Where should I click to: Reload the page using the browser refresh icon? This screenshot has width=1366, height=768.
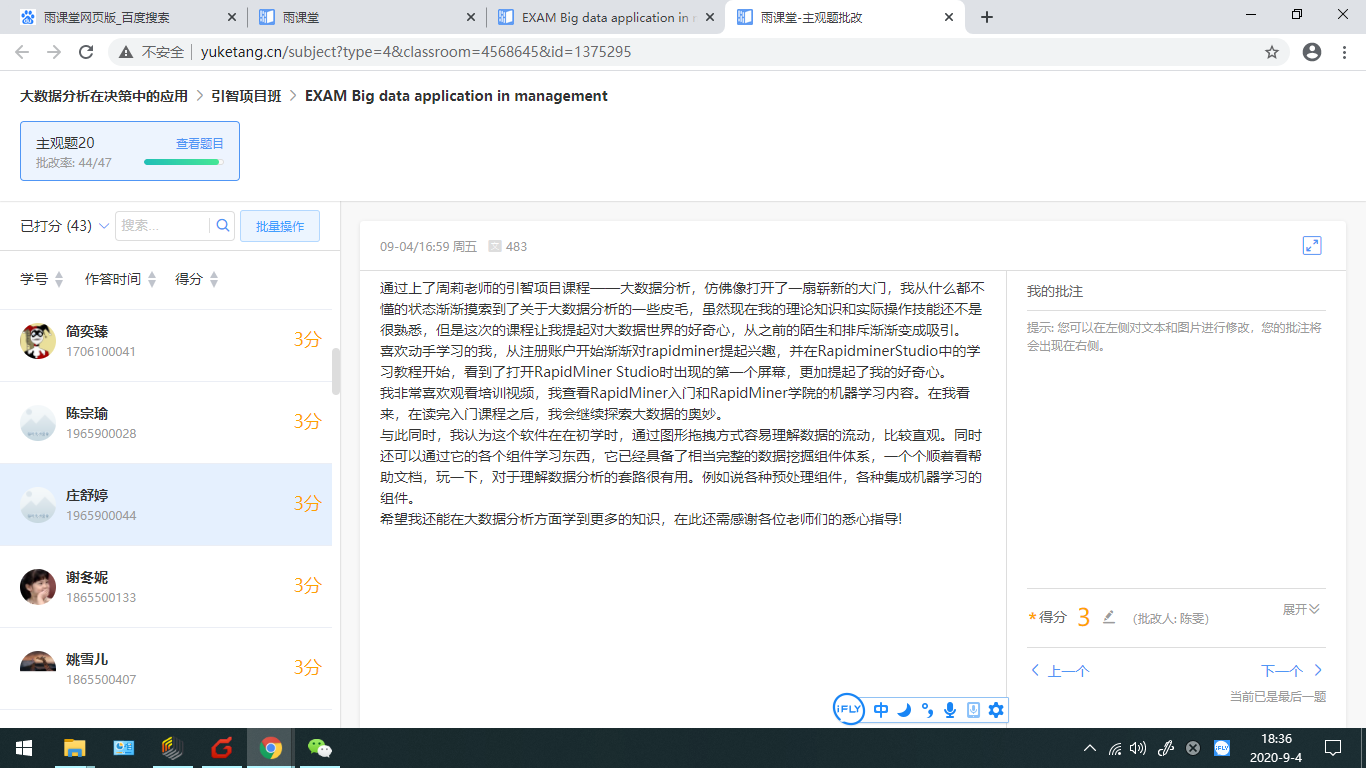(86, 52)
